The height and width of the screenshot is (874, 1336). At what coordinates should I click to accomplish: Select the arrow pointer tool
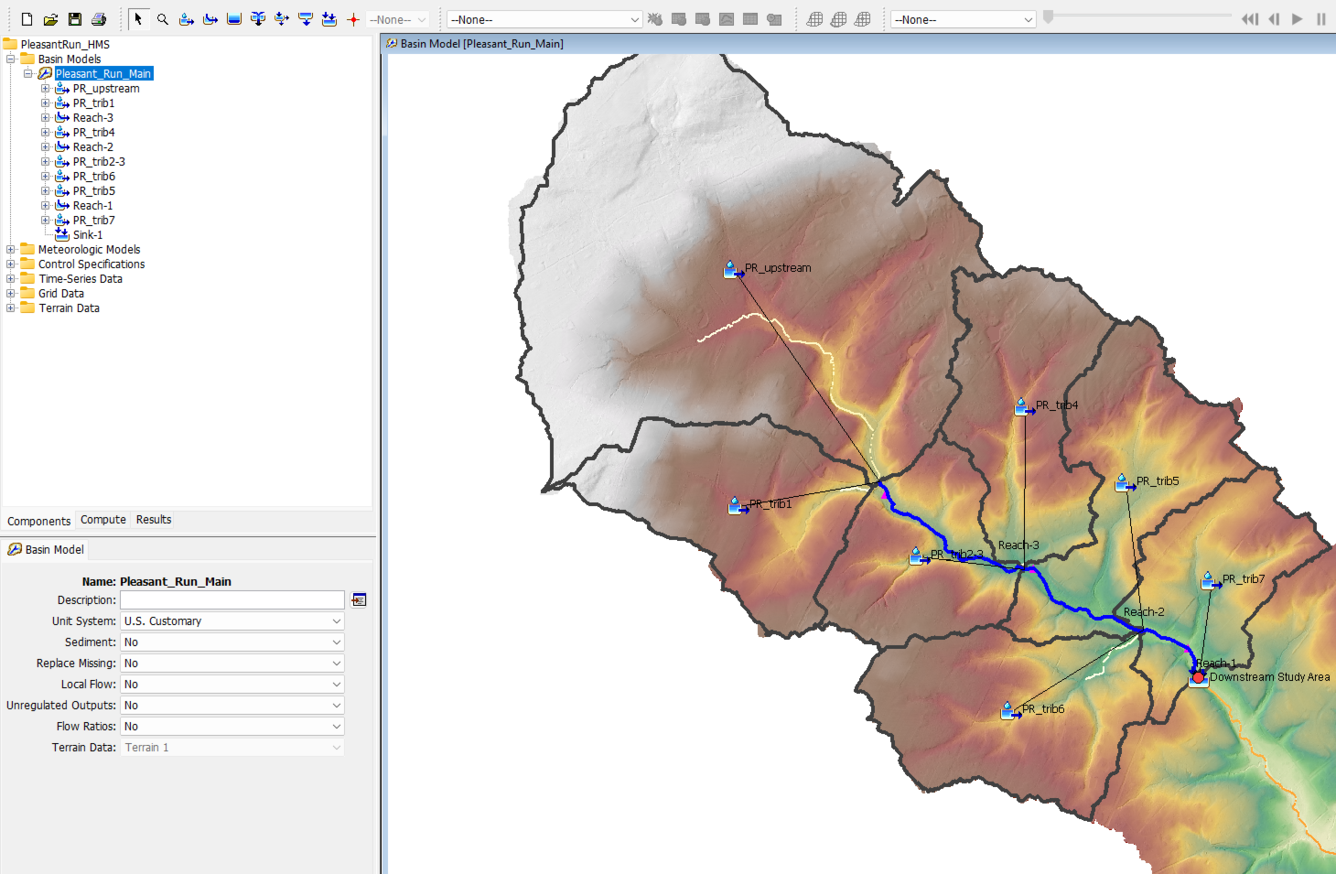point(139,18)
